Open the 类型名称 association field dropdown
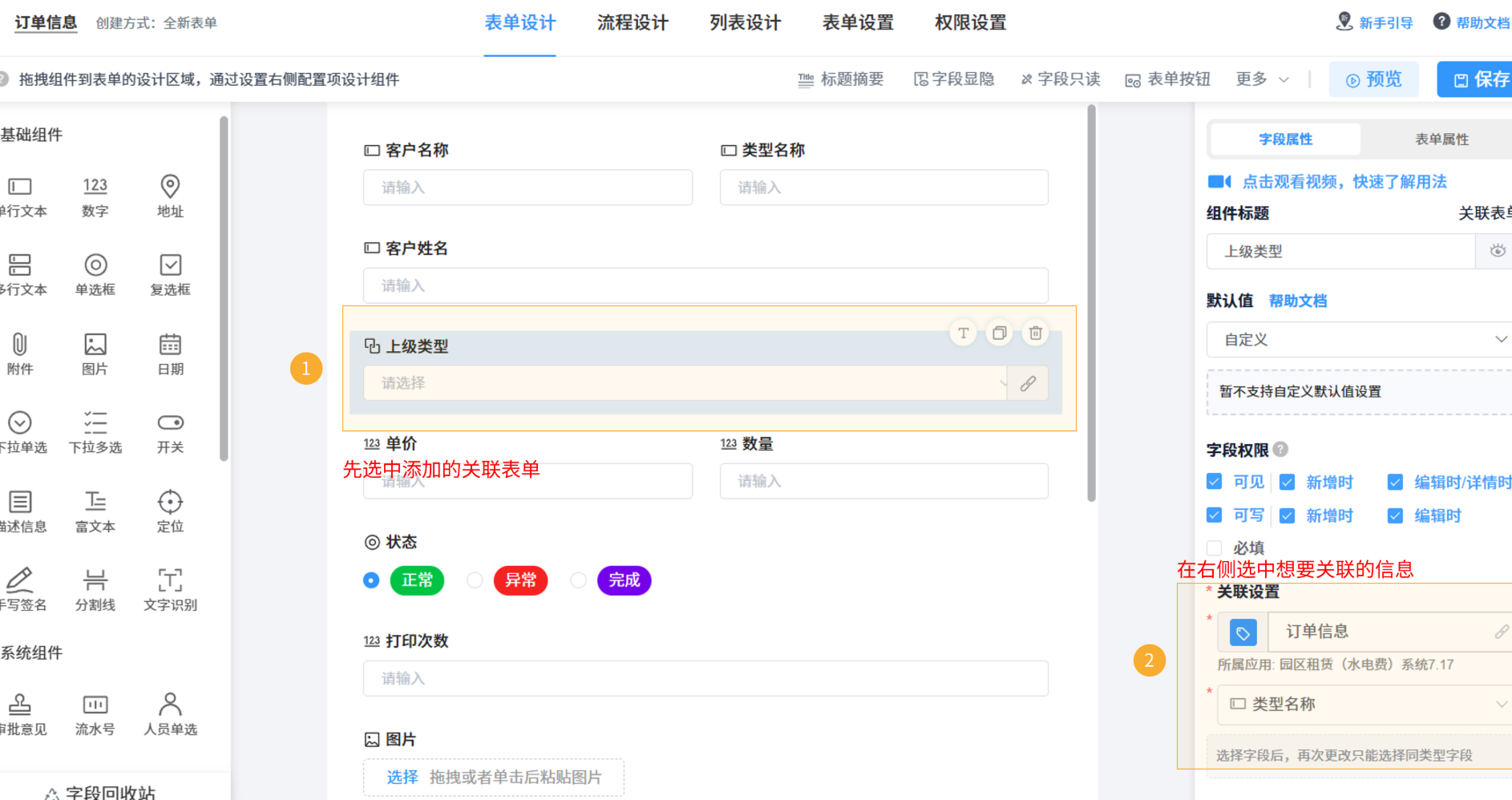Image resolution: width=1512 pixels, height=800 pixels. coord(1364,705)
